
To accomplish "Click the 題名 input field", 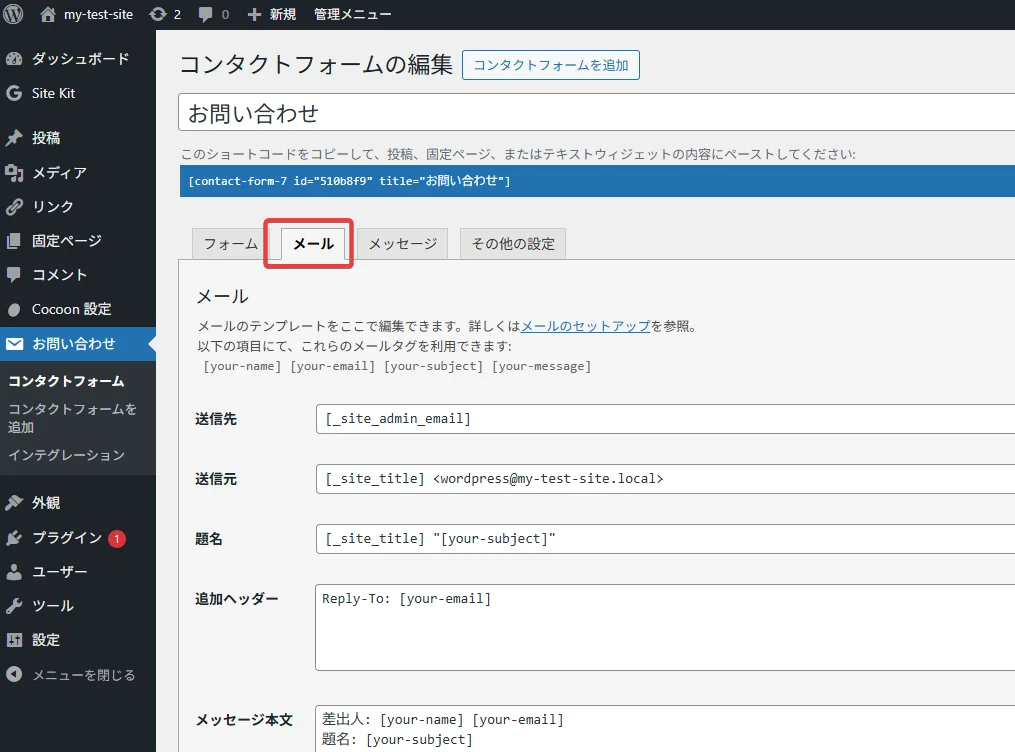I will click(x=665, y=539).
